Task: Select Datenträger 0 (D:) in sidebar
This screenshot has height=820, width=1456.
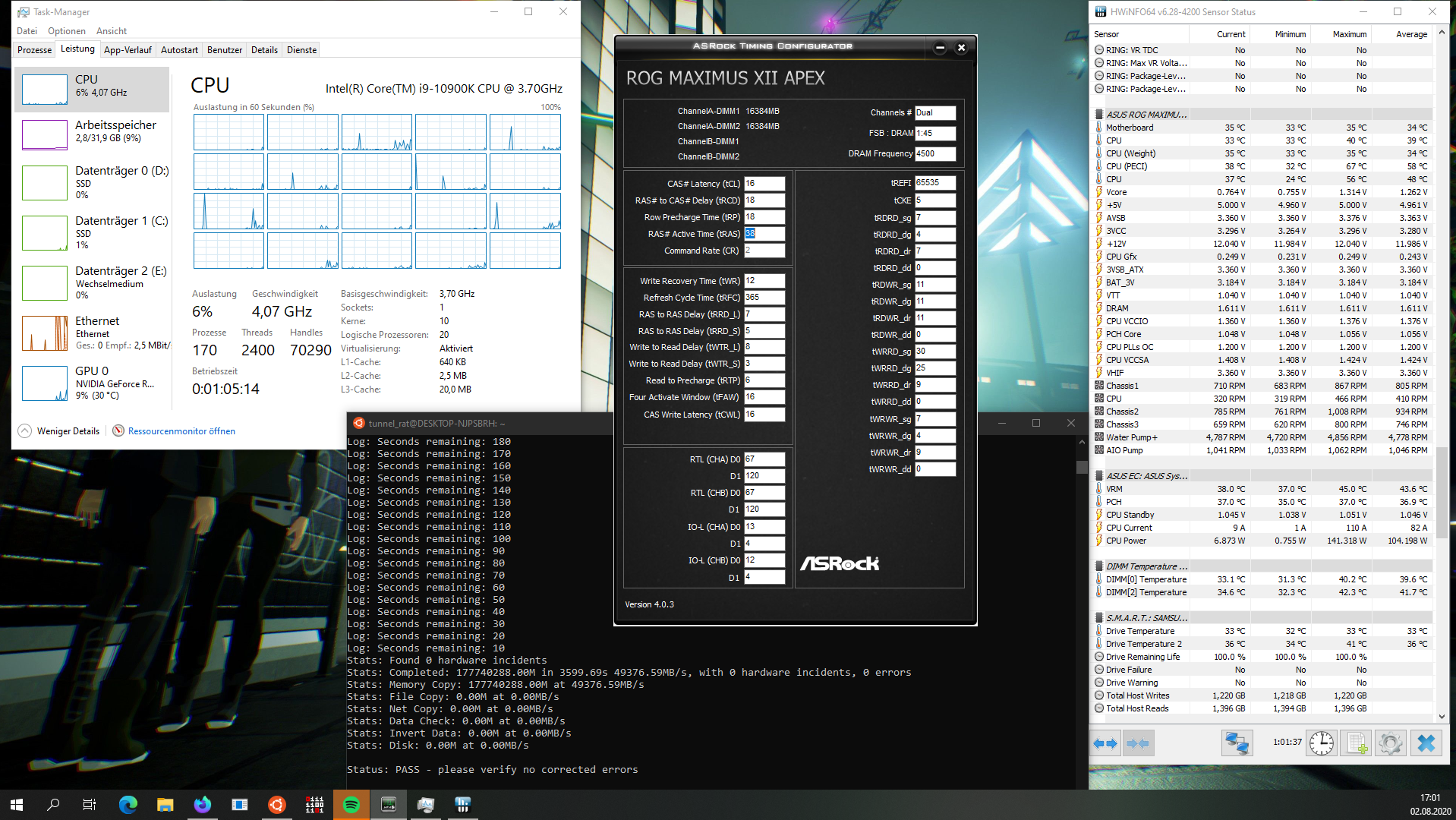Action: 92,182
